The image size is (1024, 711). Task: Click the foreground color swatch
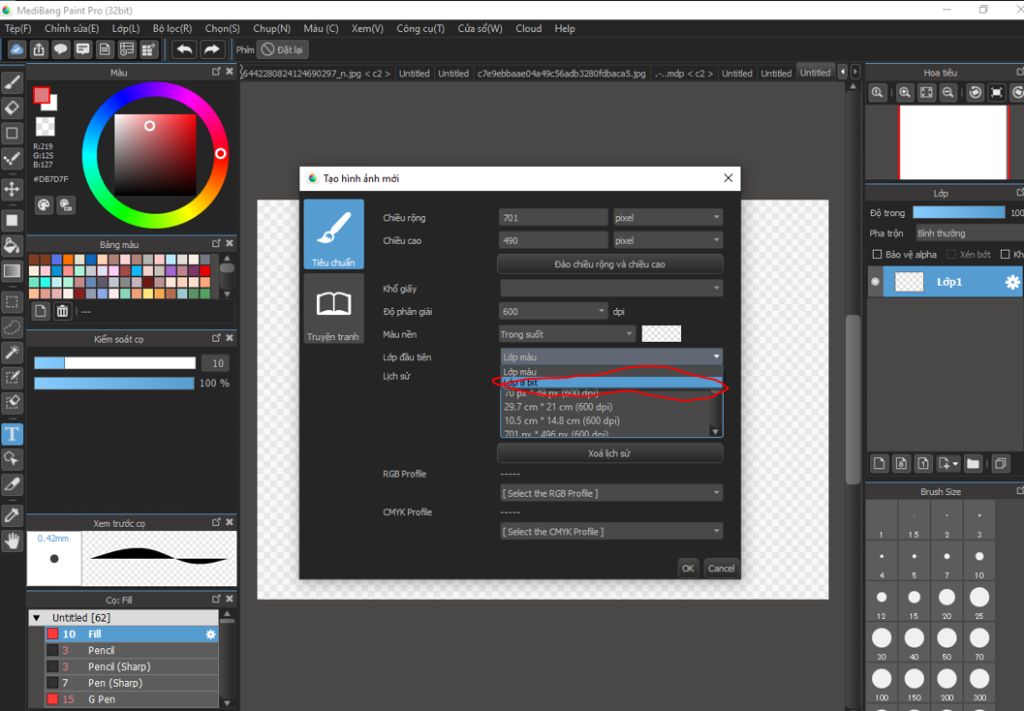(x=42, y=95)
